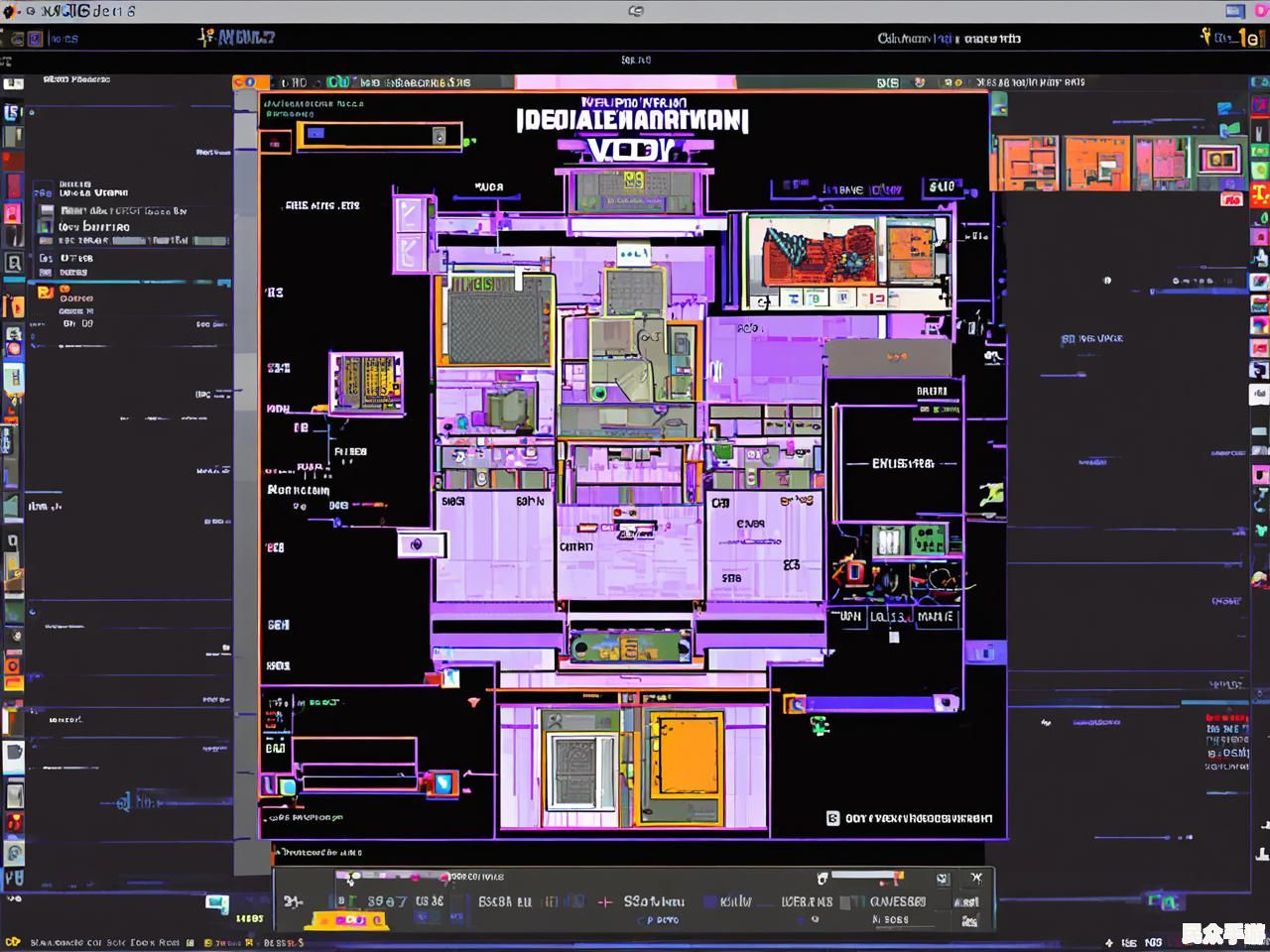Open the dropdown at right end of orange-bordered field
1270x952 pixels.
(439, 136)
